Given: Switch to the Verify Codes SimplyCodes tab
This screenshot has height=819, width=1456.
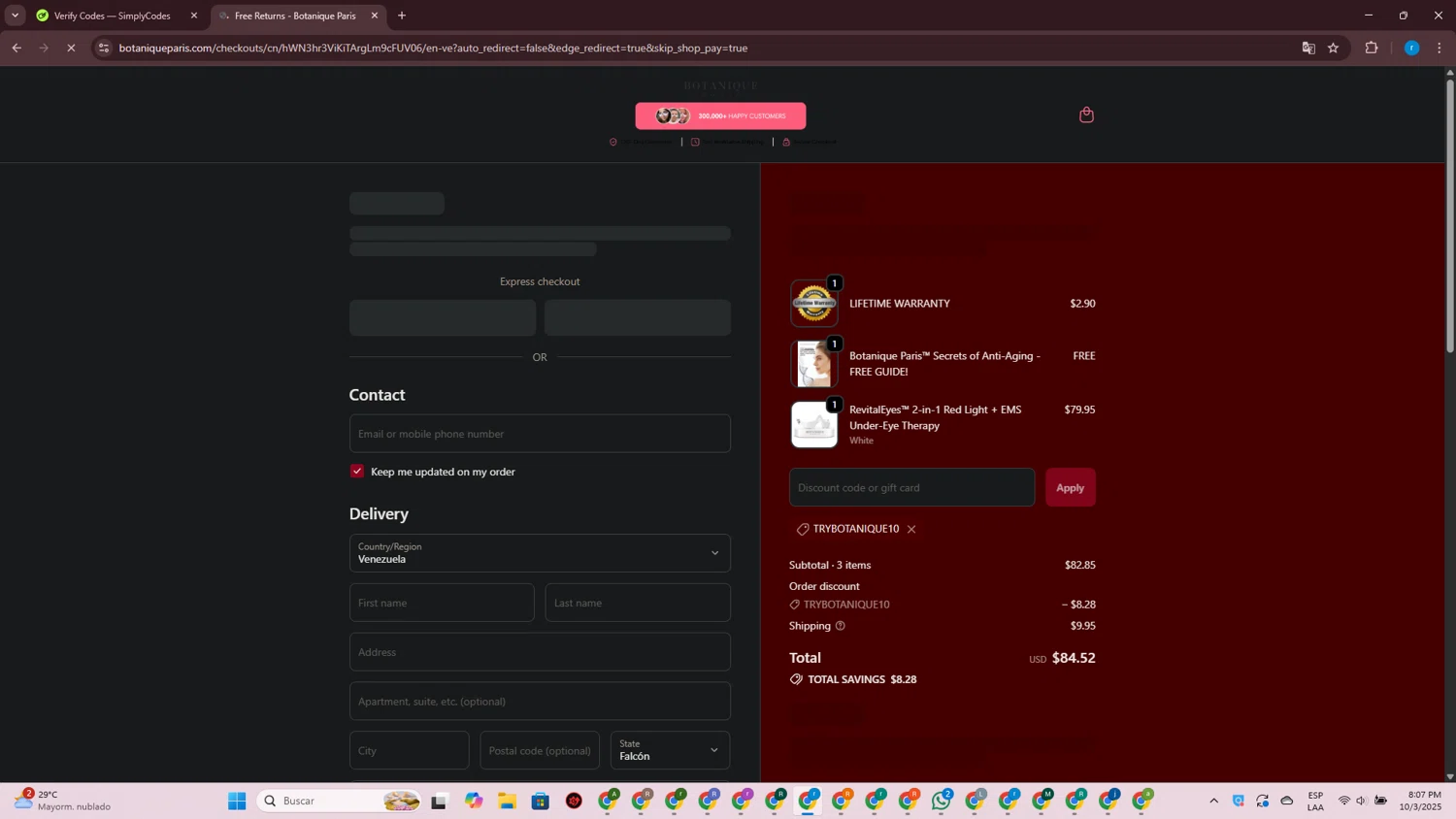Looking at the screenshot, I should tap(112, 16).
